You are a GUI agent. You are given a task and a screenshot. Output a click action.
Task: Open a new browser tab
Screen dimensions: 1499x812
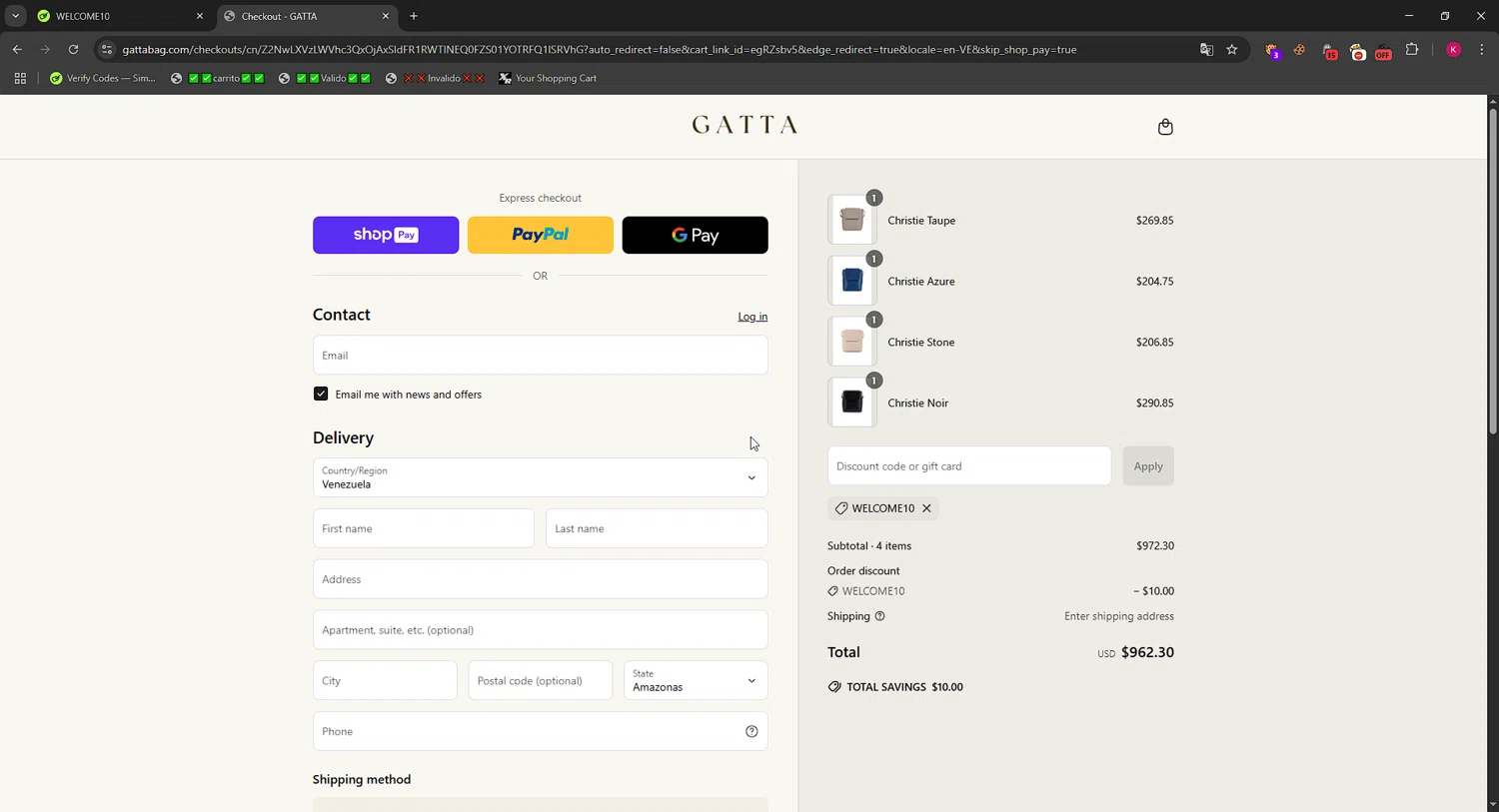414,16
